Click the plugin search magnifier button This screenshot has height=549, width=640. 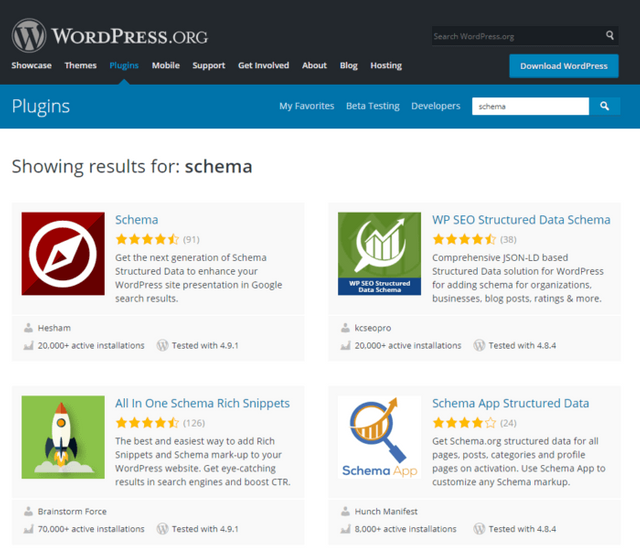coord(604,106)
